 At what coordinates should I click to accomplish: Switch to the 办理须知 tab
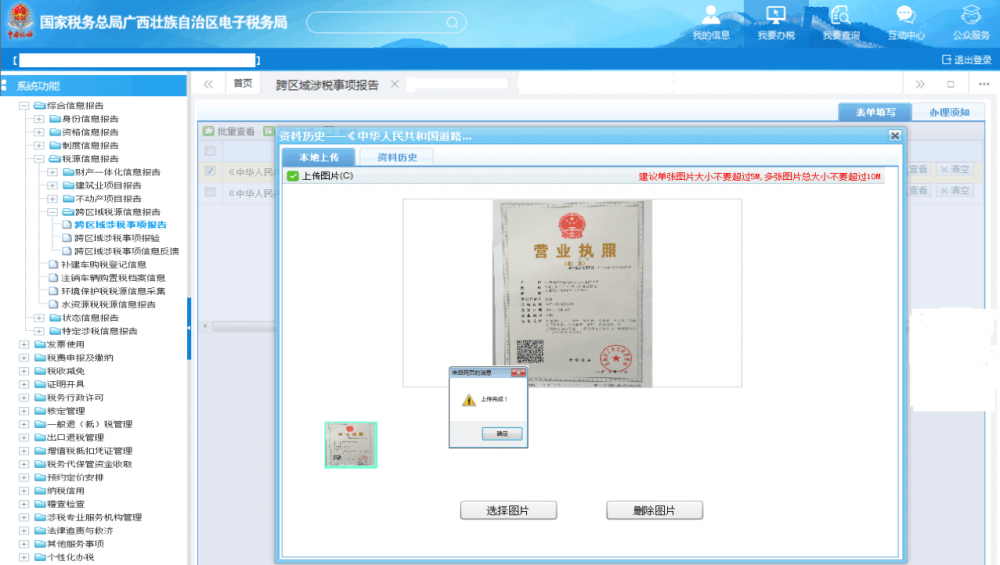(x=948, y=113)
